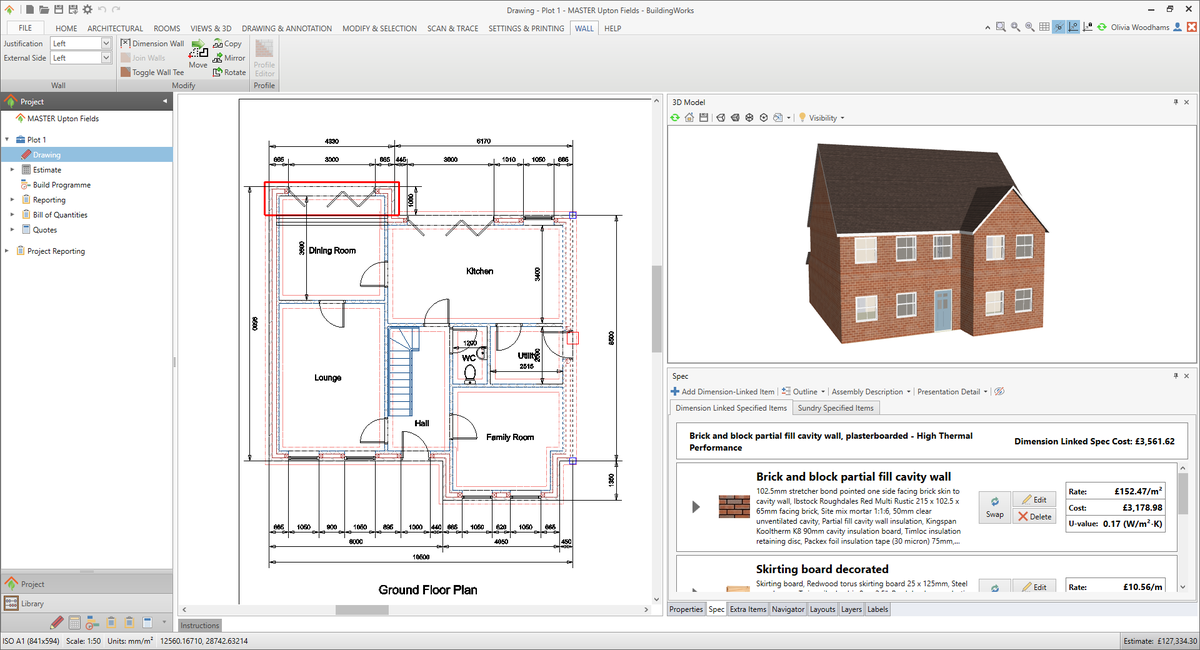Click the dotted-circle icon in 3D Model toolbar

point(764,118)
